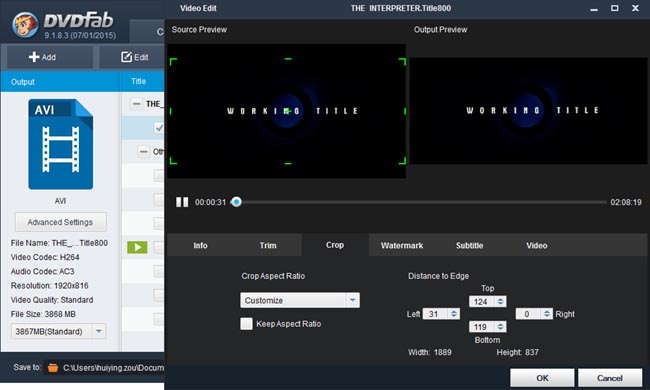Tick the checkbox beside the green play icon
The width and height of the screenshot is (650, 390).
[x=159, y=247]
